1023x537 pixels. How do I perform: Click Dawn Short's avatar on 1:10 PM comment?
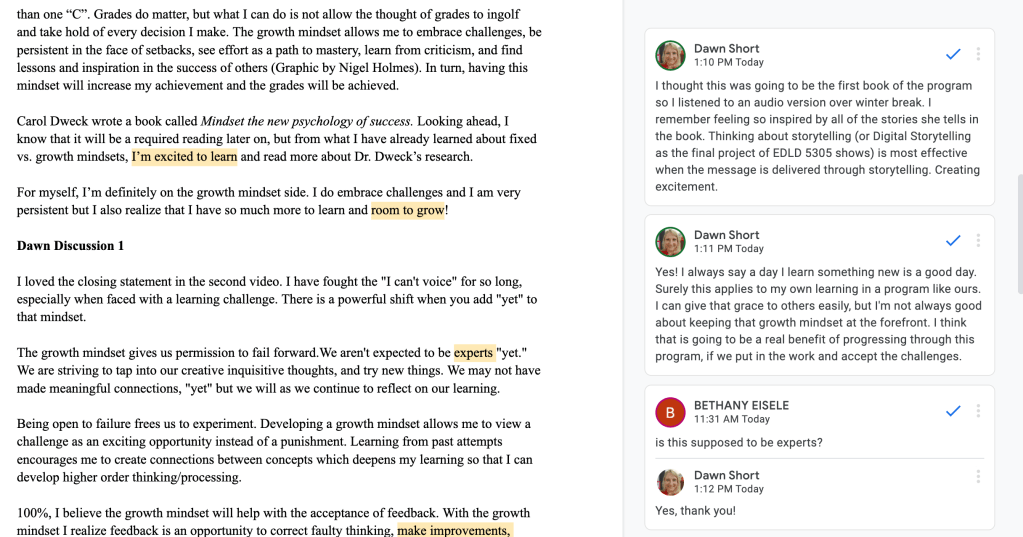click(x=670, y=55)
